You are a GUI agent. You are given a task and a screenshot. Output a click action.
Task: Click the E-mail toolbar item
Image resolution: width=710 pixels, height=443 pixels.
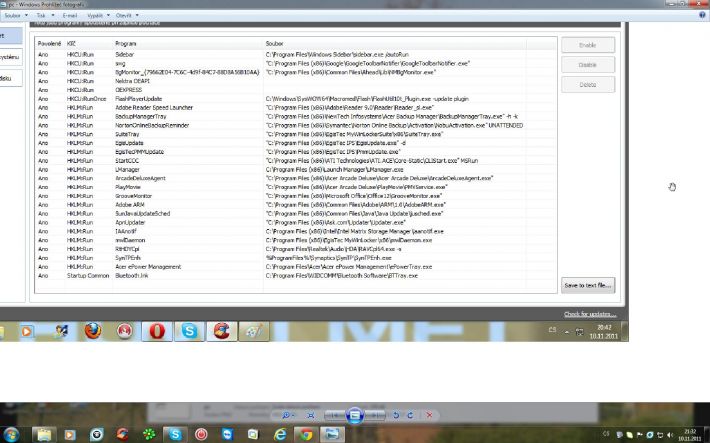[70, 15]
